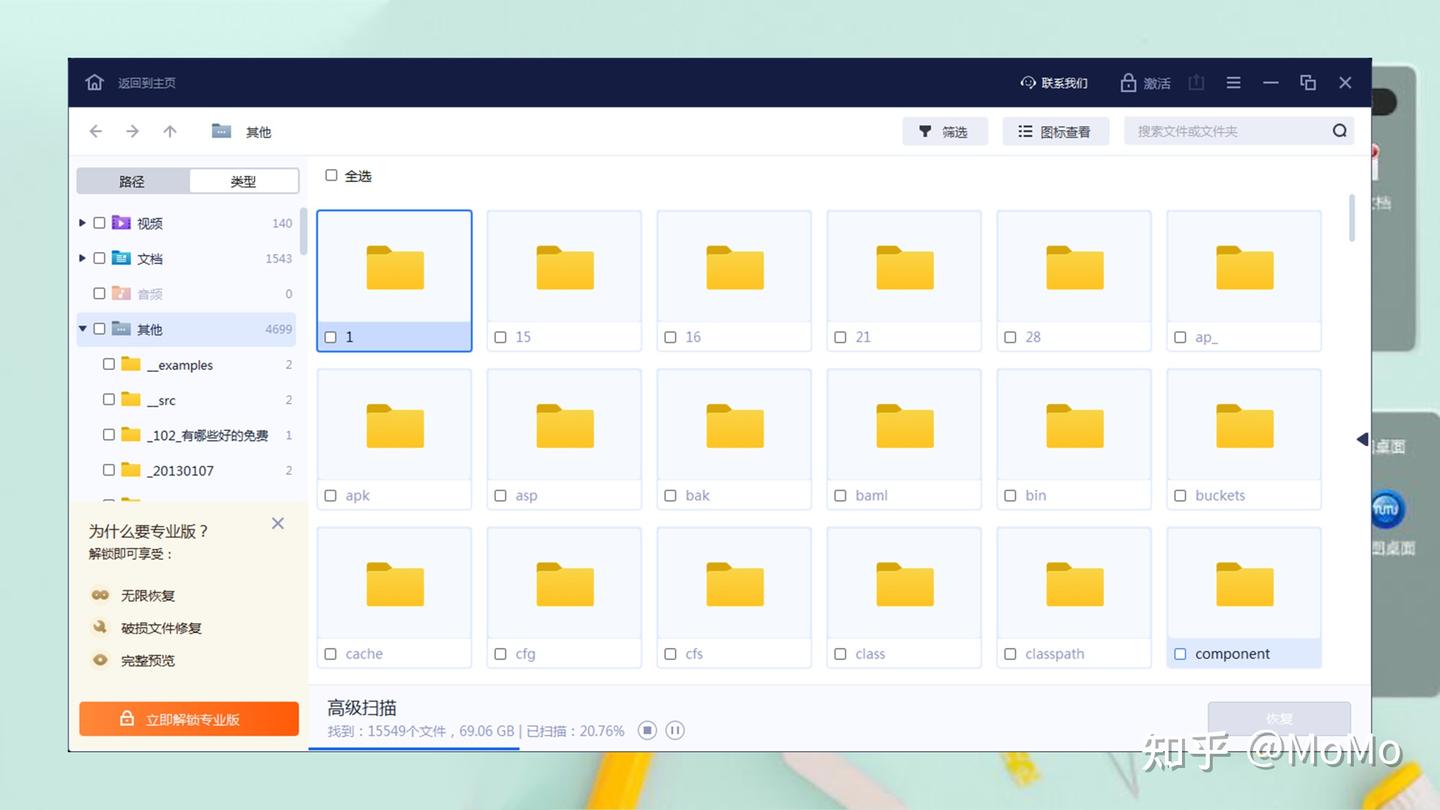This screenshot has height=810, width=1440.
Task: Open the apk folder icon
Action: pyautogui.click(x=394, y=425)
